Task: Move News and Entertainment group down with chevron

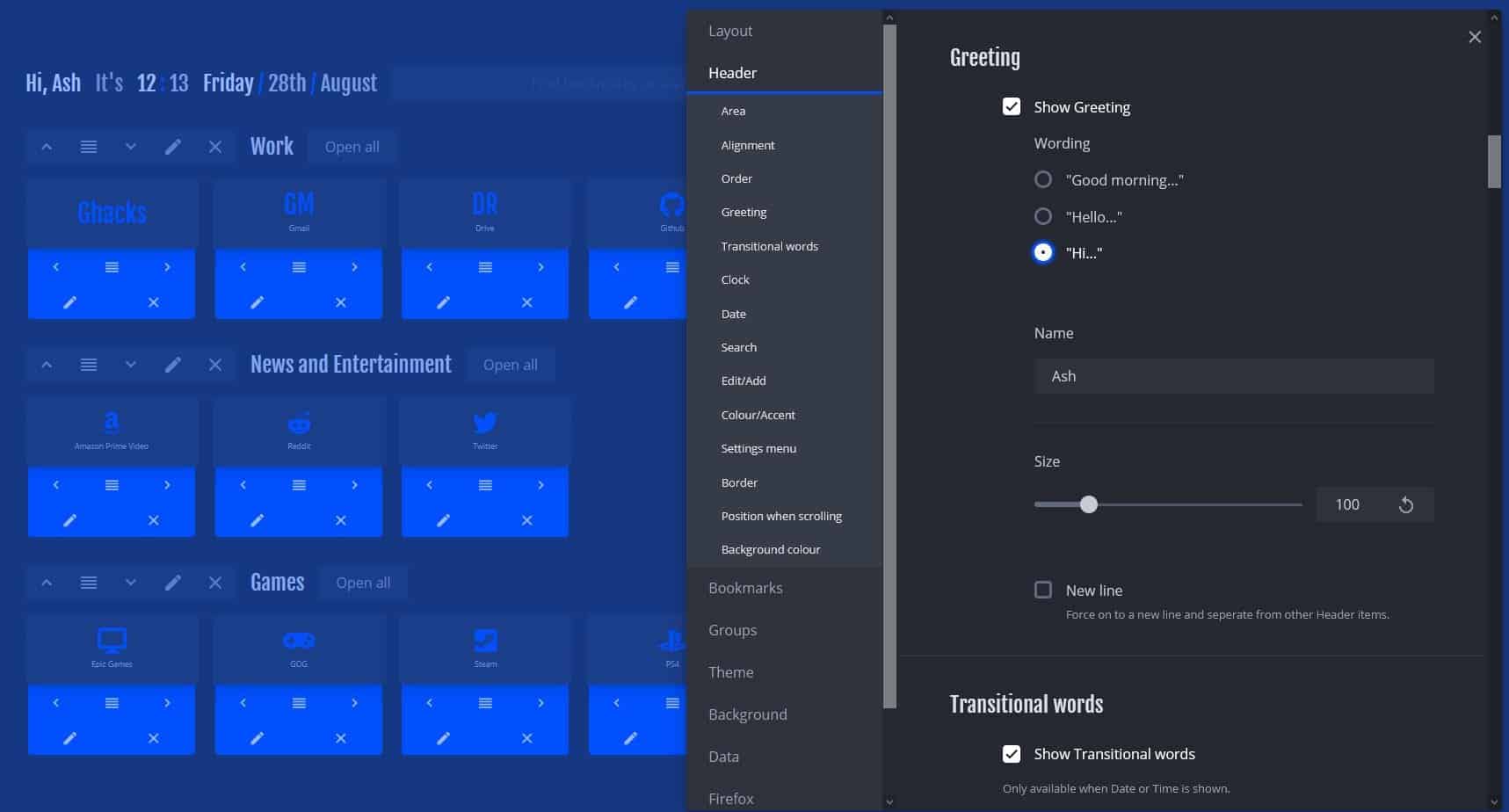Action: tap(131, 365)
